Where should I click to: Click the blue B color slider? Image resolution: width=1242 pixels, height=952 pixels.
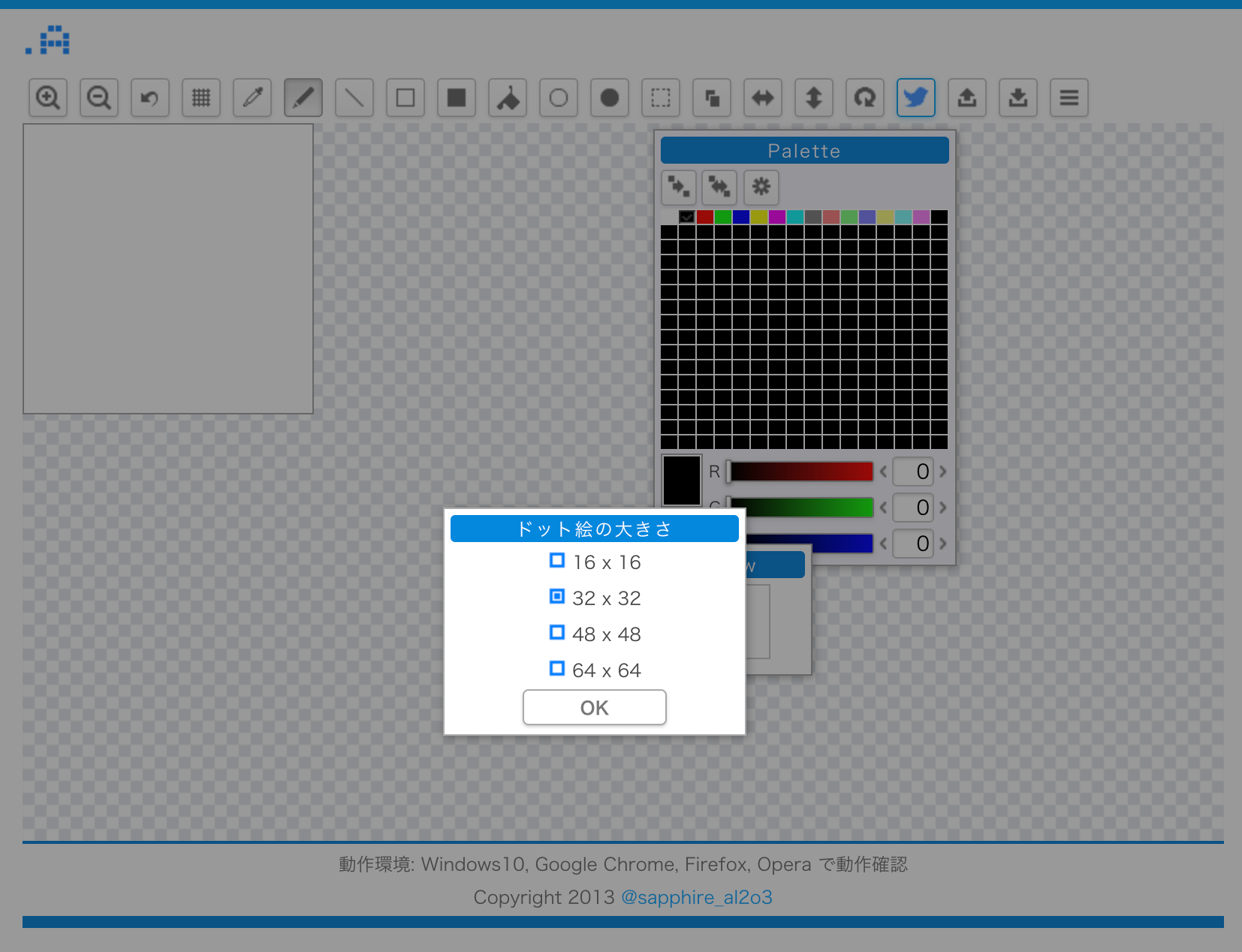point(809,544)
